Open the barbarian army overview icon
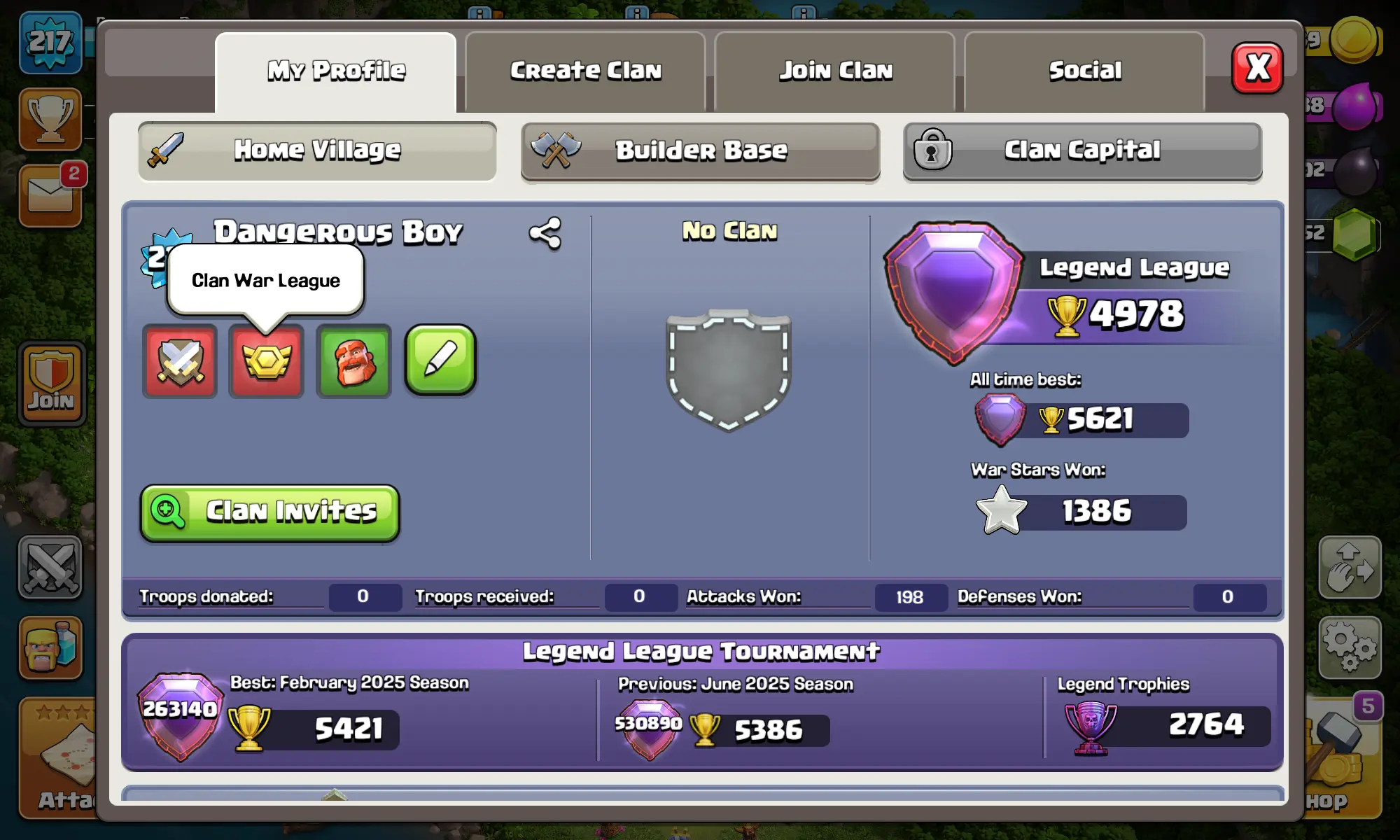 point(50,648)
